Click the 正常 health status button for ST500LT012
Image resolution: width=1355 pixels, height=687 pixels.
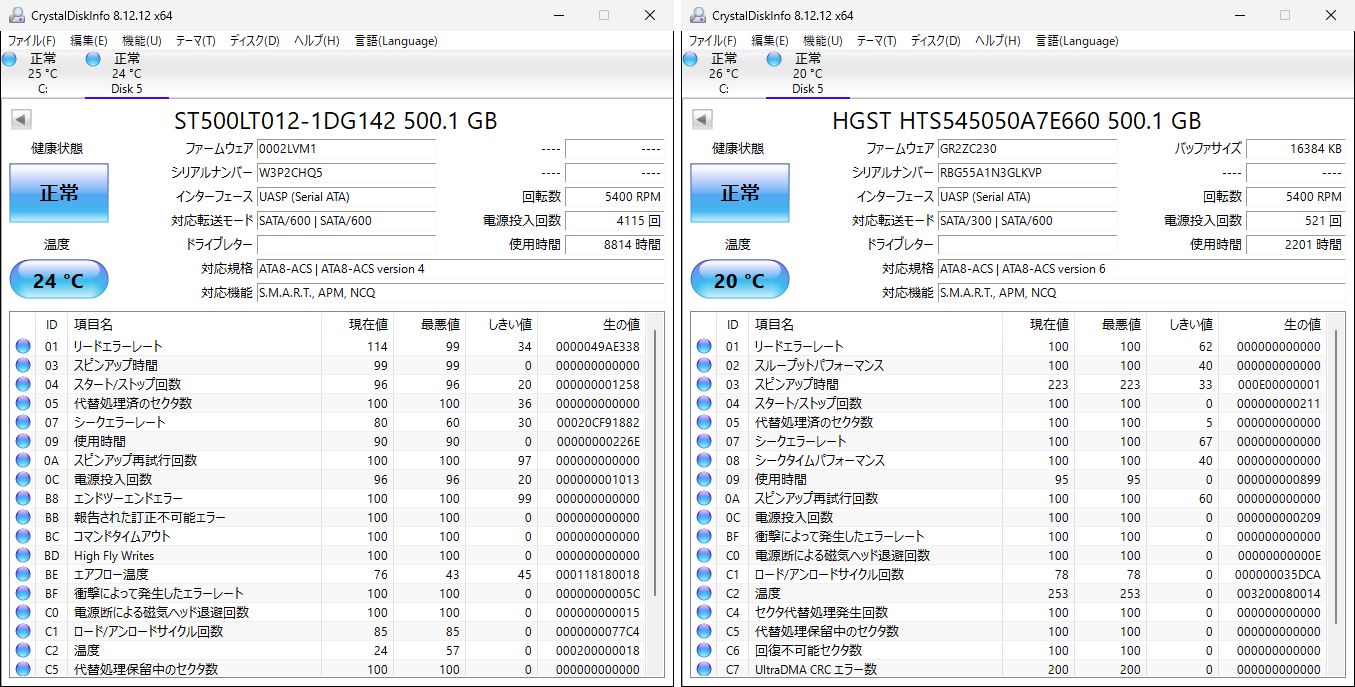58,193
